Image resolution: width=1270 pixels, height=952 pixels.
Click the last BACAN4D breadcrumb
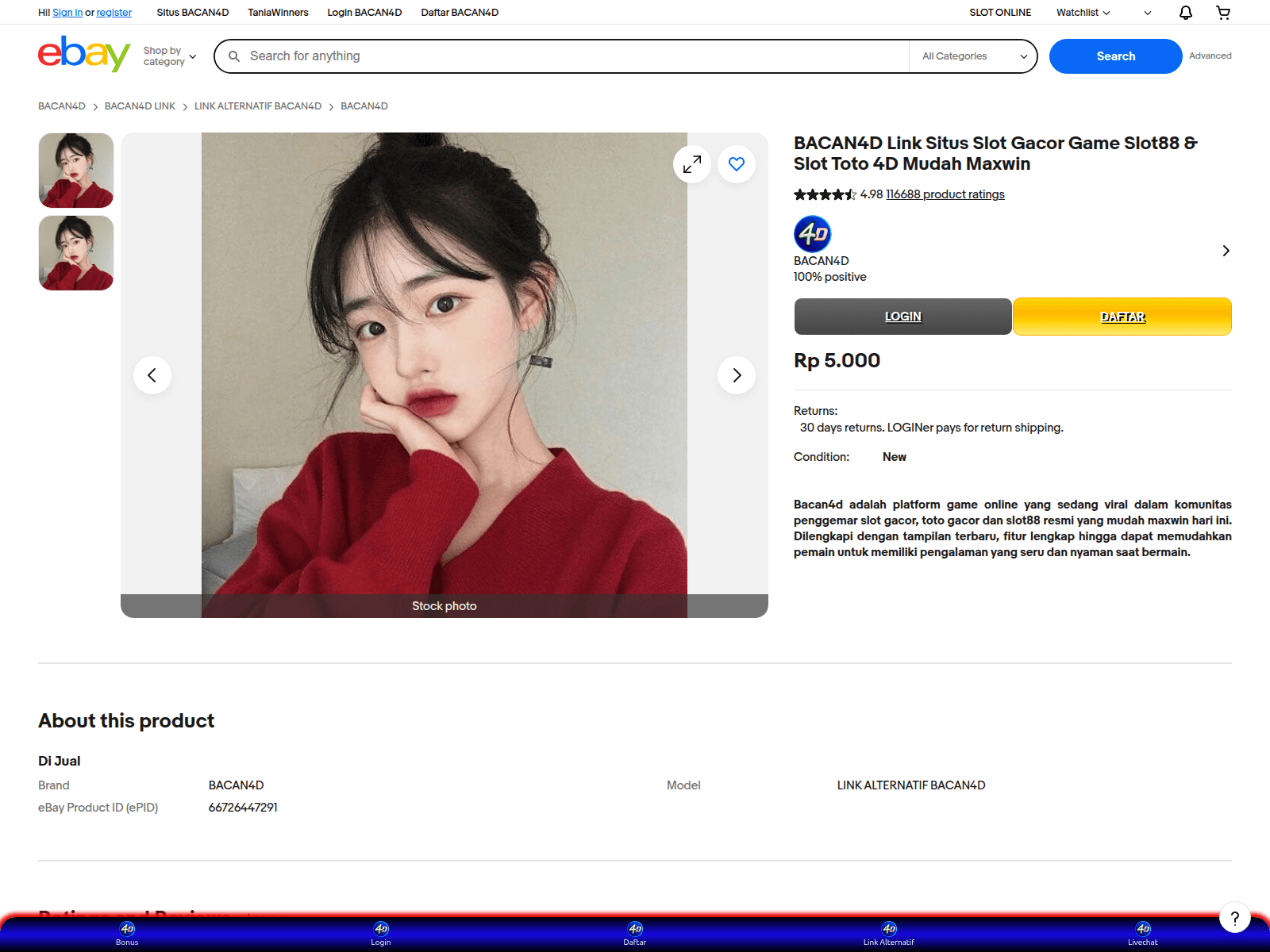tap(364, 106)
